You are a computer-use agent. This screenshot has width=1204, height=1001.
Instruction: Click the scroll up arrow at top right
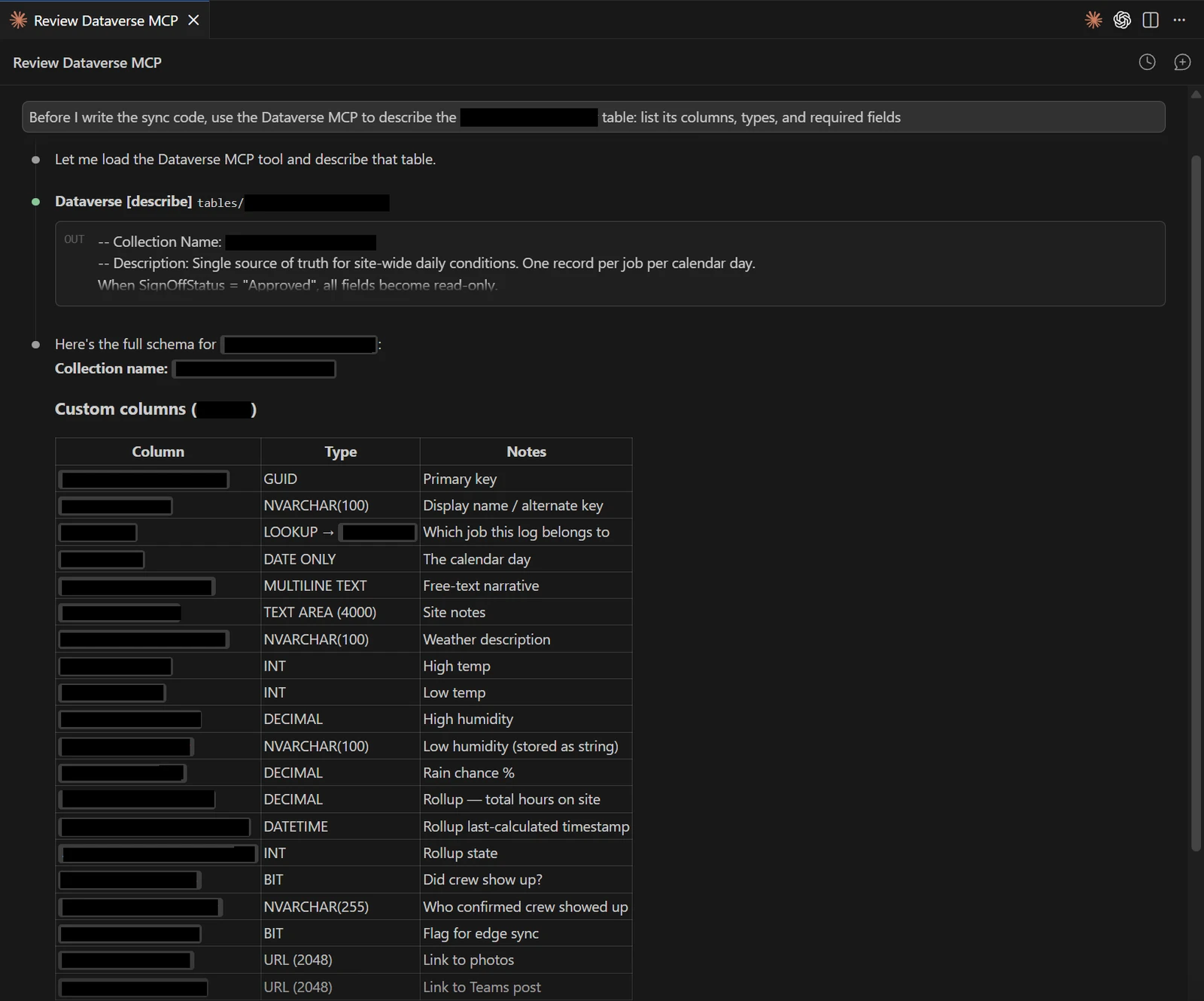coord(1196,95)
